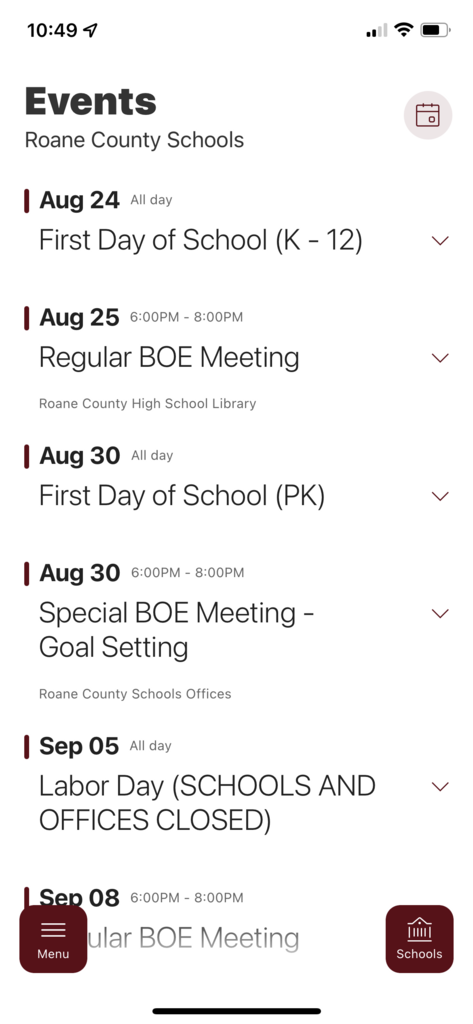Viewport: 473px width, 1024px height.
Task: Open the Regular BOE Meeting event title
Action: (169, 357)
